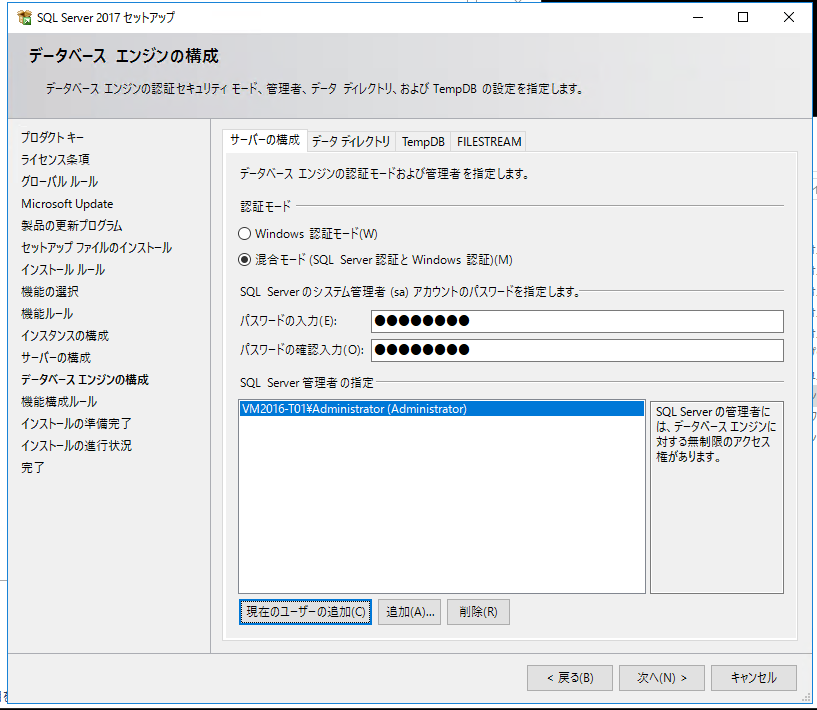Screen dimensions: 817x710
Task: Click サーバーの構成 step in left sidebar
Action: [56, 358]
